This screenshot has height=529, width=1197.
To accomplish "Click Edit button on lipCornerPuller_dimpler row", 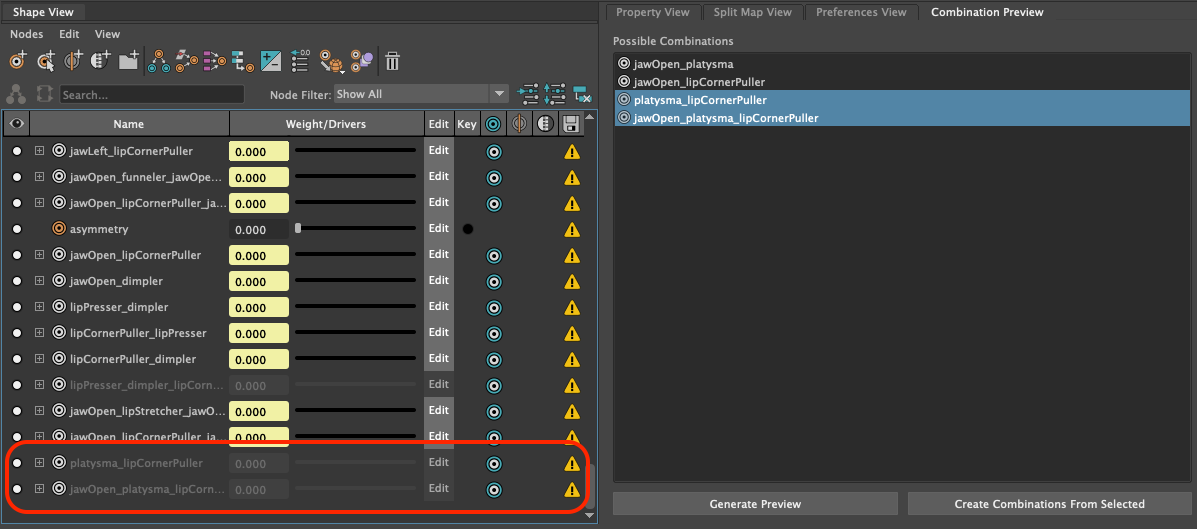I will 439,358.
